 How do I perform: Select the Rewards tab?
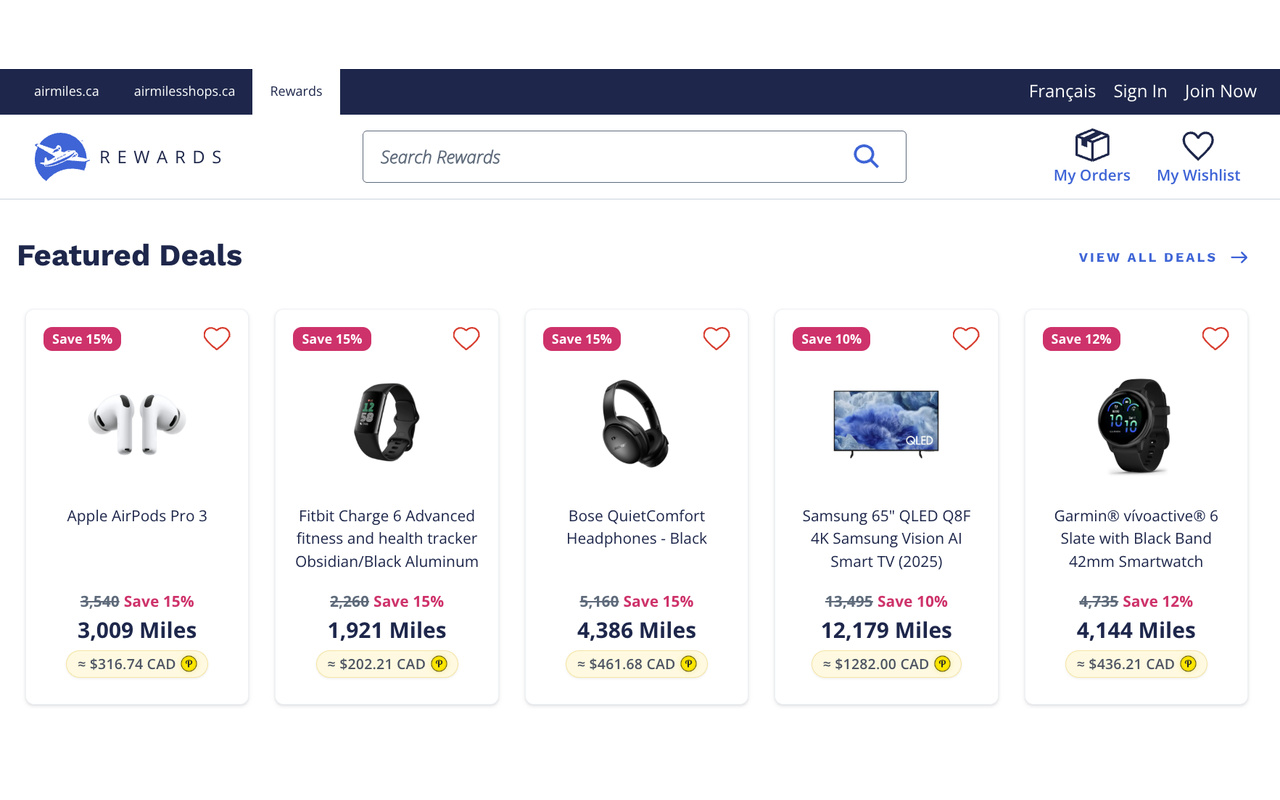point(296,91)
